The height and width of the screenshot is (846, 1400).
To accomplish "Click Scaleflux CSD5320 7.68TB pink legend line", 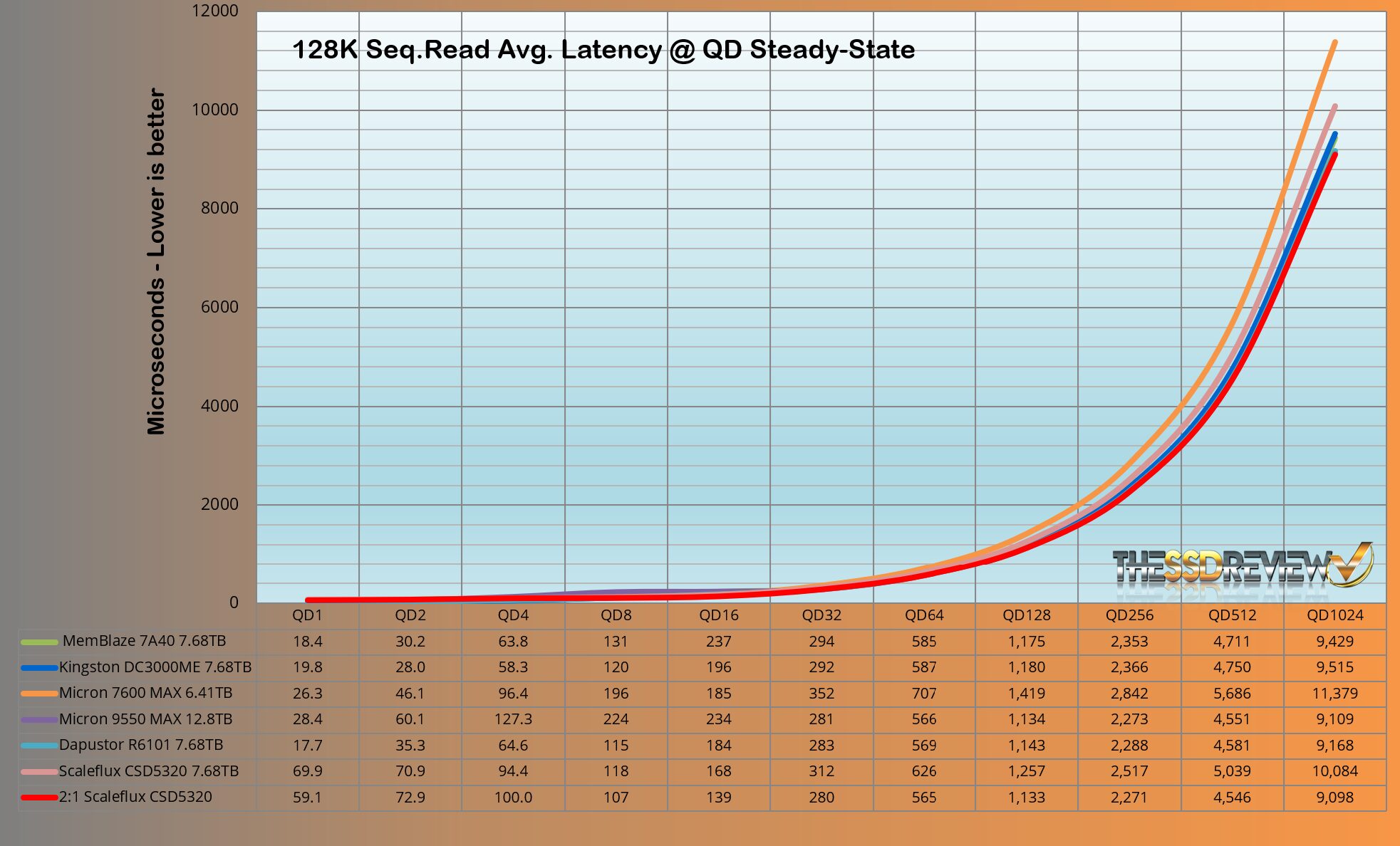I will coord(39,772).
